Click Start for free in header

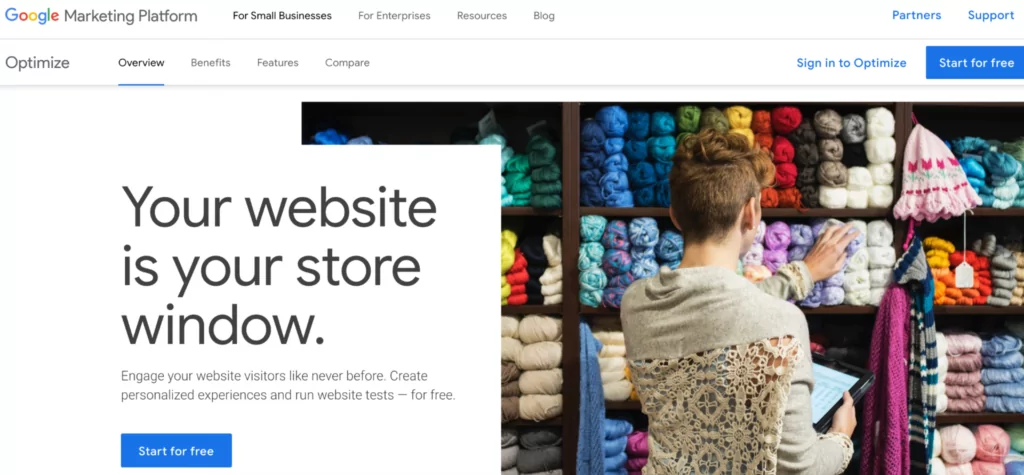[x=975, y=63]
